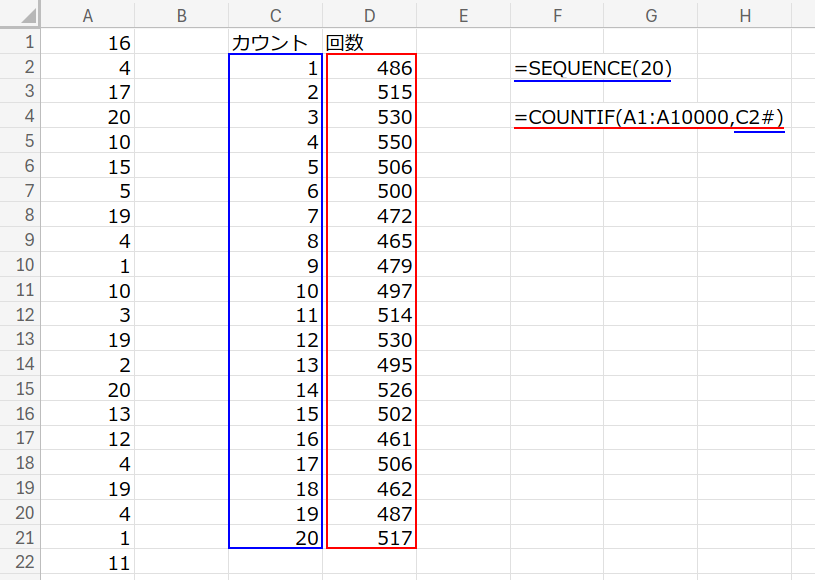Select column D header
The height and width of the screenshot is (580, 815).
click(x=370, y=14)
